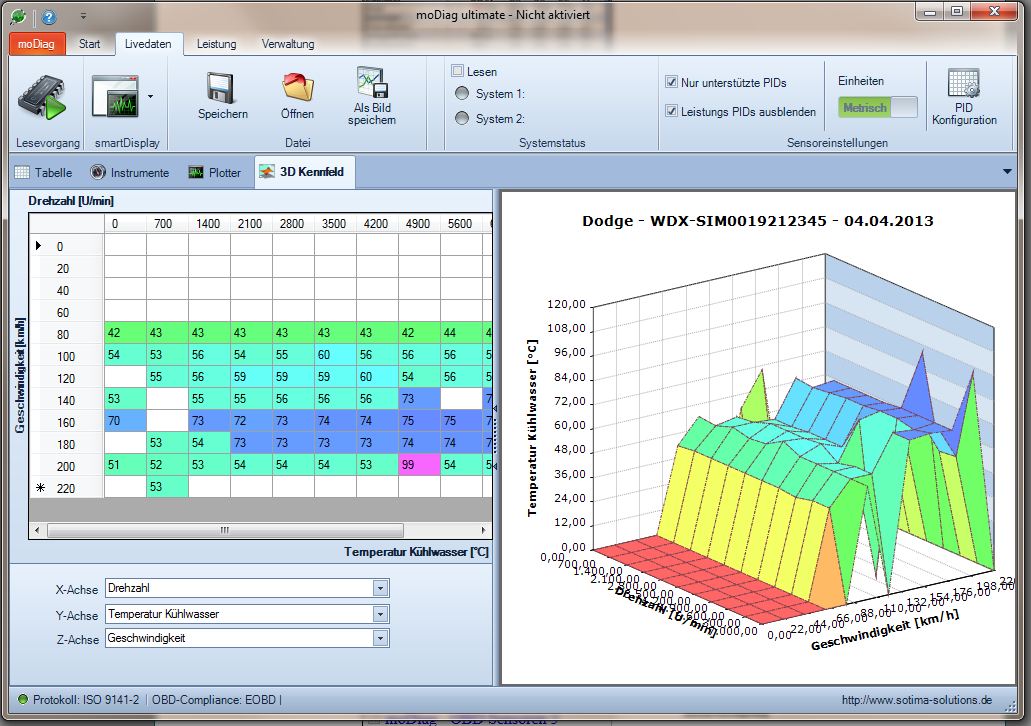The height and width of the screenshot is (726, 1031).
Task: Uncheck Nur unterstützte PIDs
Action: pos(671,83)
